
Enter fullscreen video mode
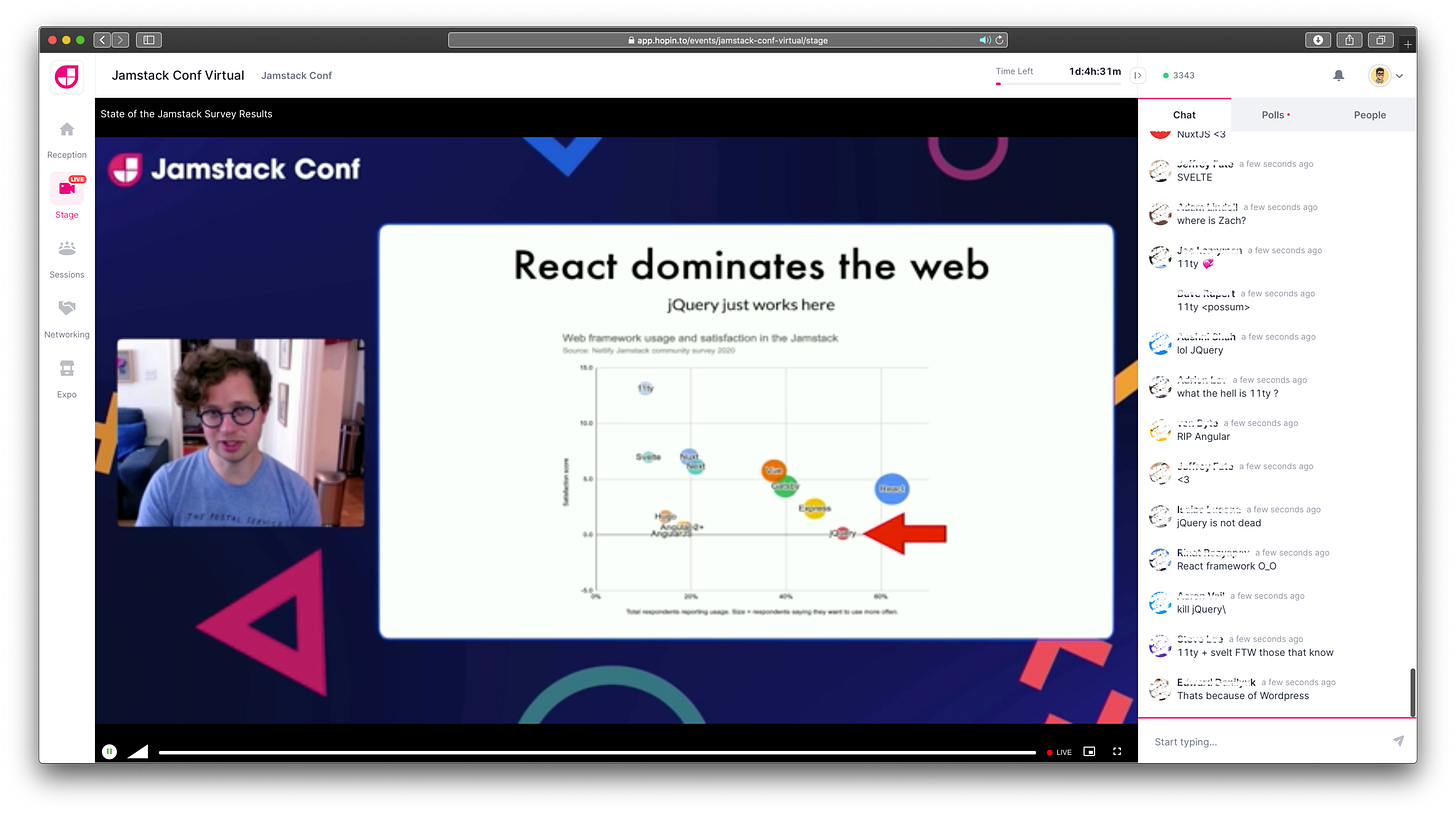[x=1117, y=752]
